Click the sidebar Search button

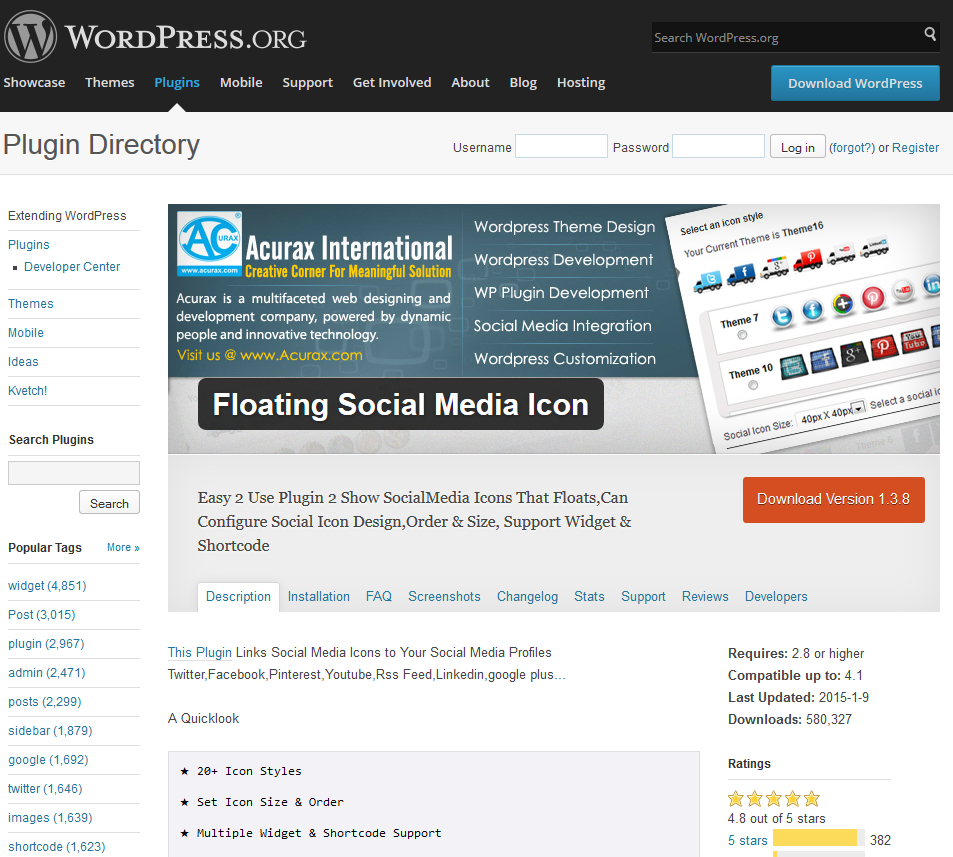click(x=109, y=503)
